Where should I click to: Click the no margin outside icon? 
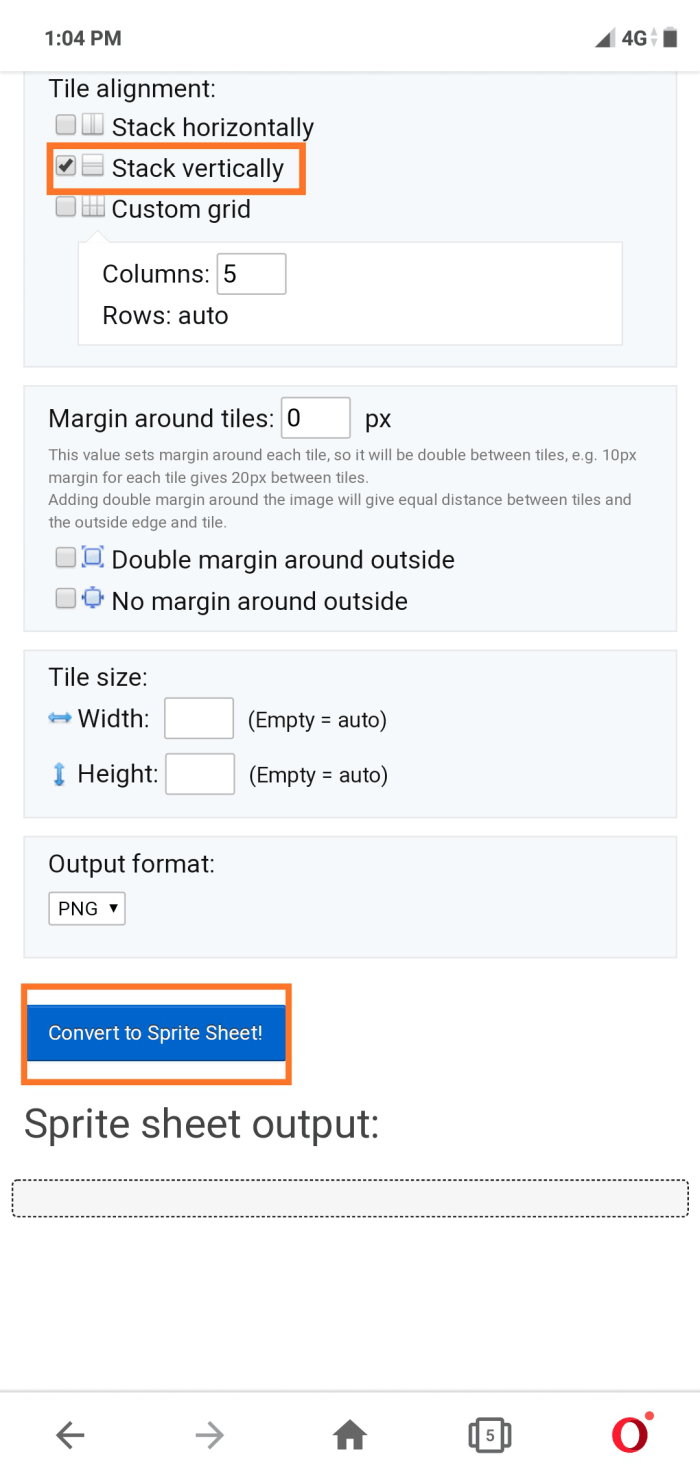[93, 598]
